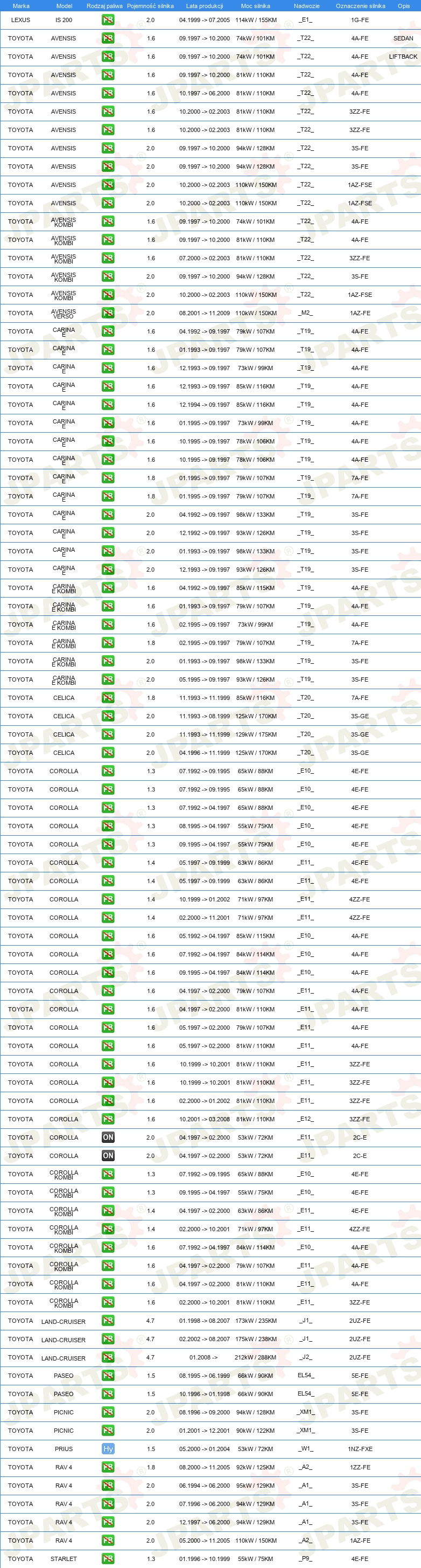Screen dimensions: 421x1568
Task: Click the fuel icon in the LAND-CRUISER 212kW / 288KM row
Action: [x=108, y=1357]
